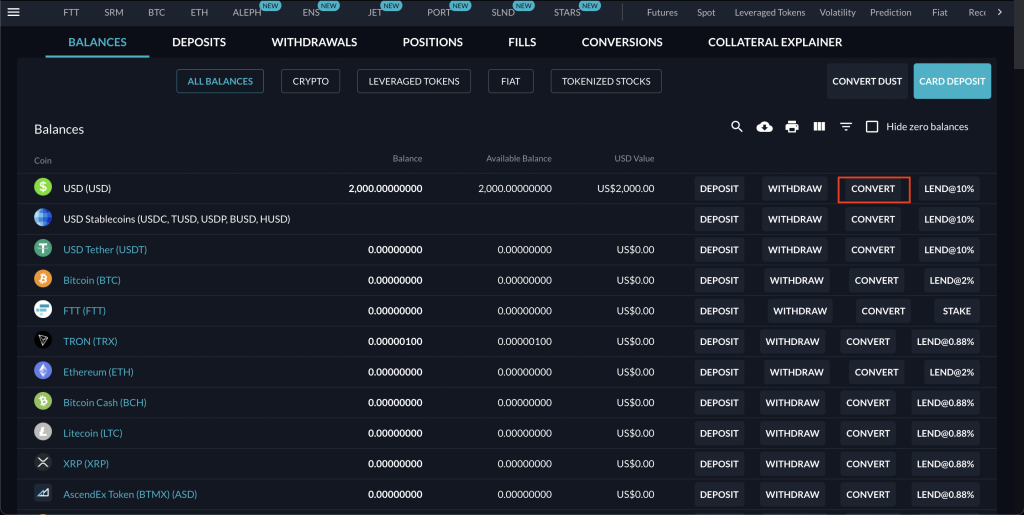Click the print icon
The image size is (1024, 515).
[x=792, y=127]
